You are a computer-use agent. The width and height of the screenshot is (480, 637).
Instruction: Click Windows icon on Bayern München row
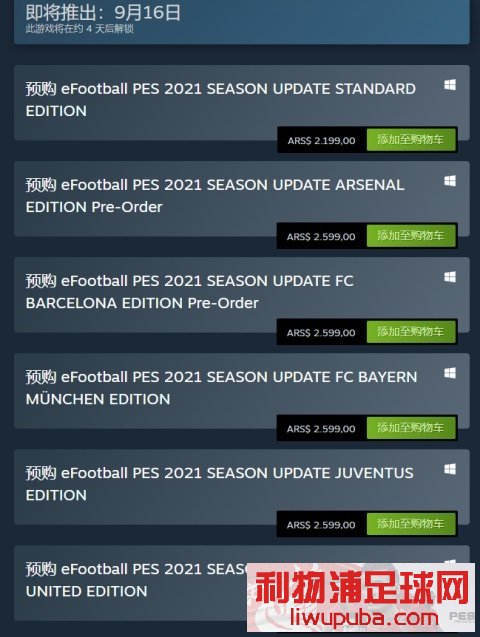tap(450, 373)
